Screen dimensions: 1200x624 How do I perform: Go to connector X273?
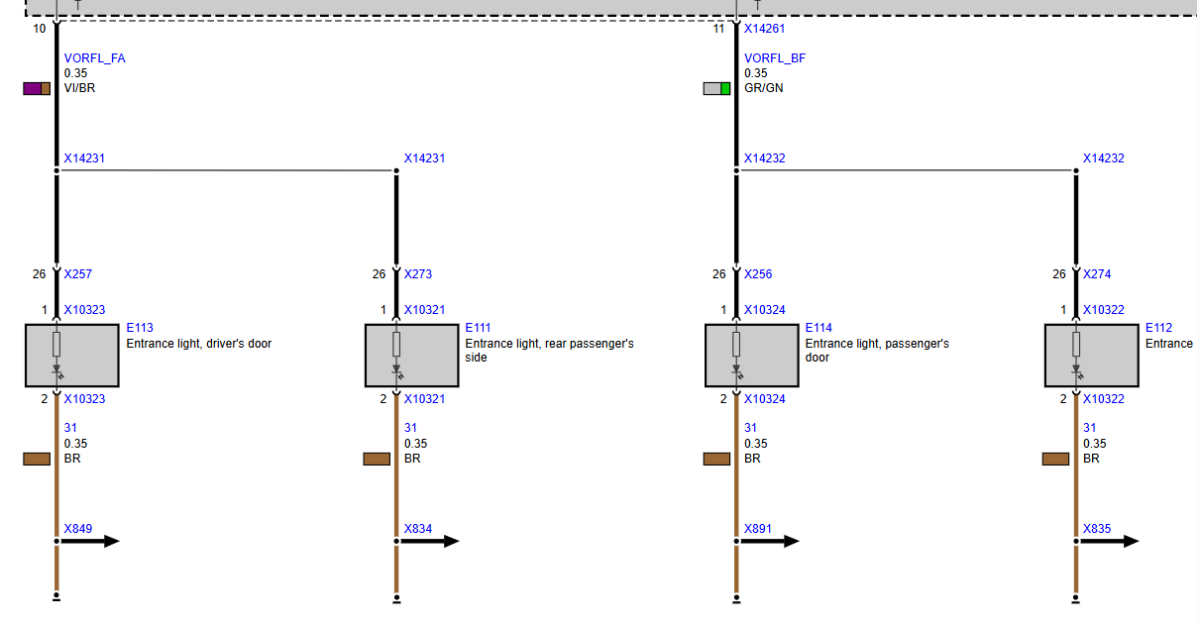pos(418,274)
